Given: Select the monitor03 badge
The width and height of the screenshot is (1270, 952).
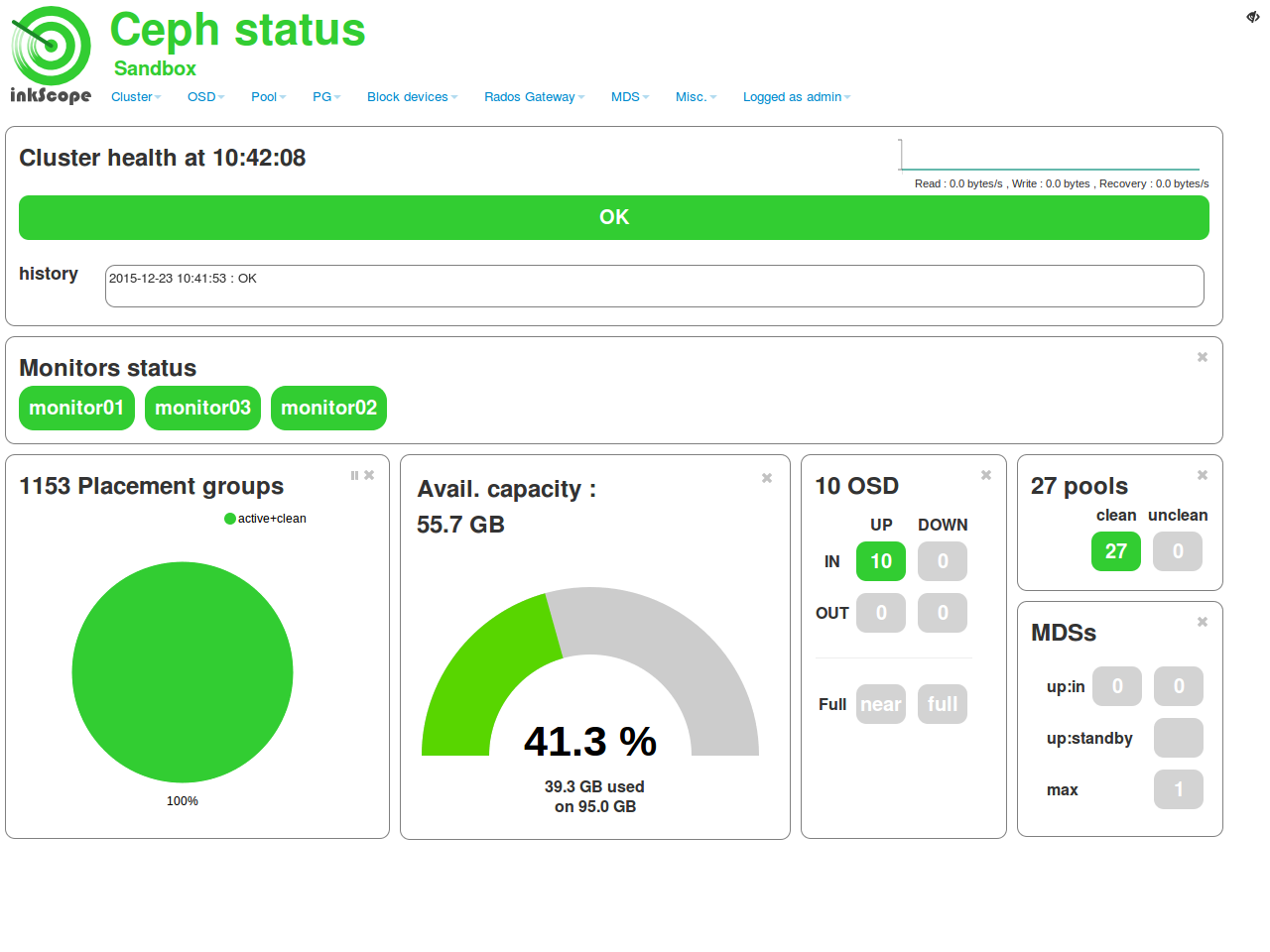Looking at the screenshot, I should [202, 408].
